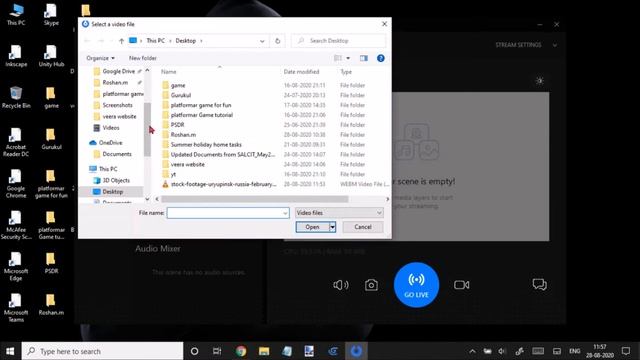Expand STREAM SETTINGS chevron
Image resolution: width=640 pixels, height=360 pixels.
pos(555,45)
